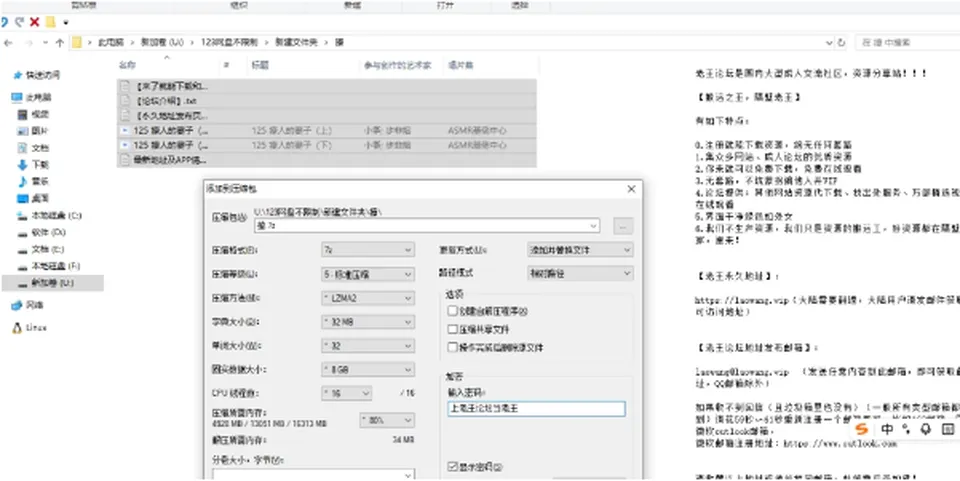Sort by the # column header

point(227,65)
